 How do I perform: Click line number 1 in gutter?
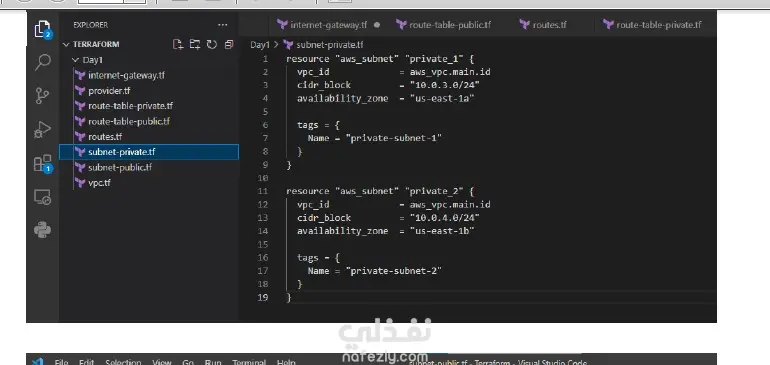265,59
